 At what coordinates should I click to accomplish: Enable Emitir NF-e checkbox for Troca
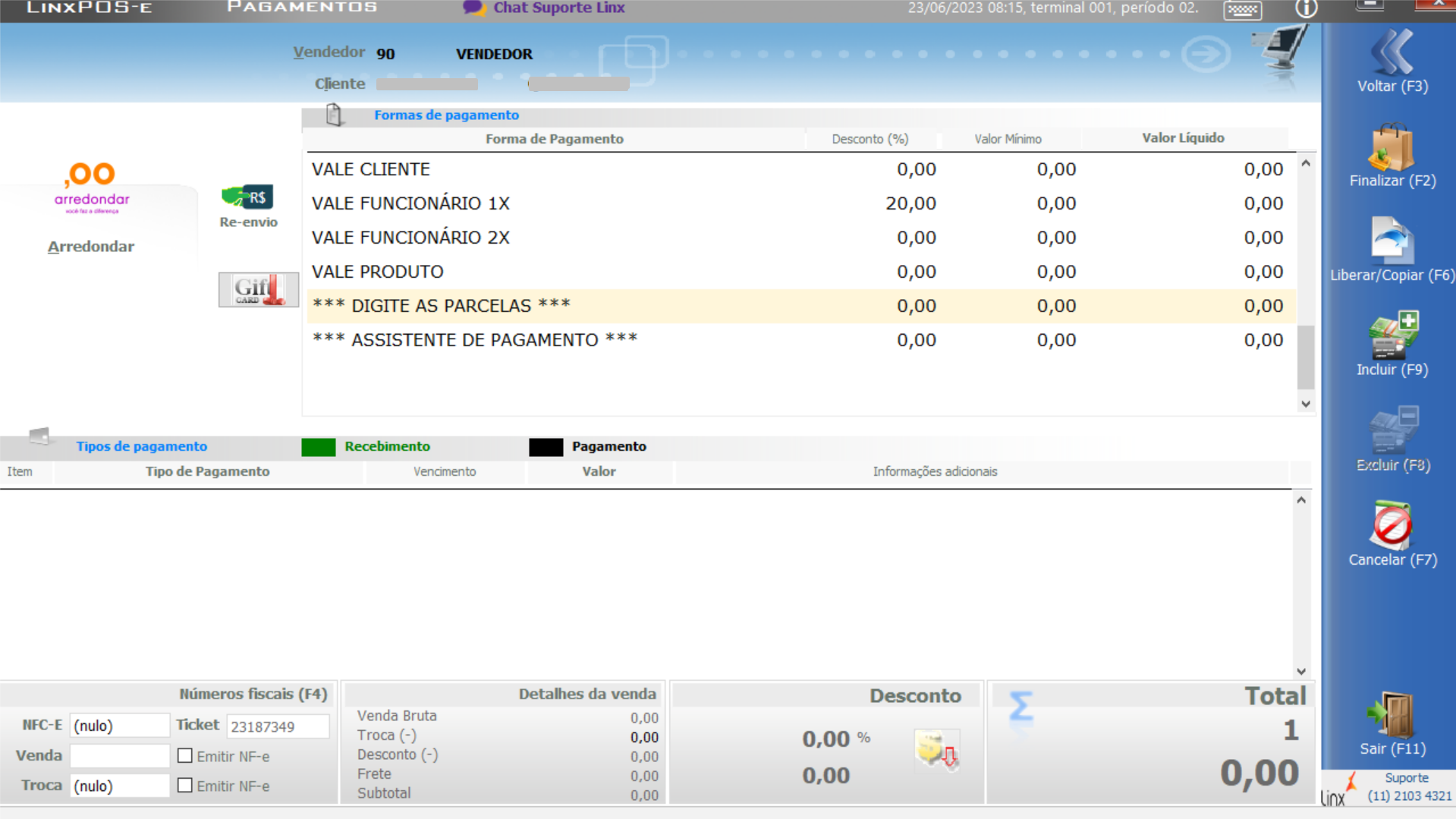coord(184,785)
